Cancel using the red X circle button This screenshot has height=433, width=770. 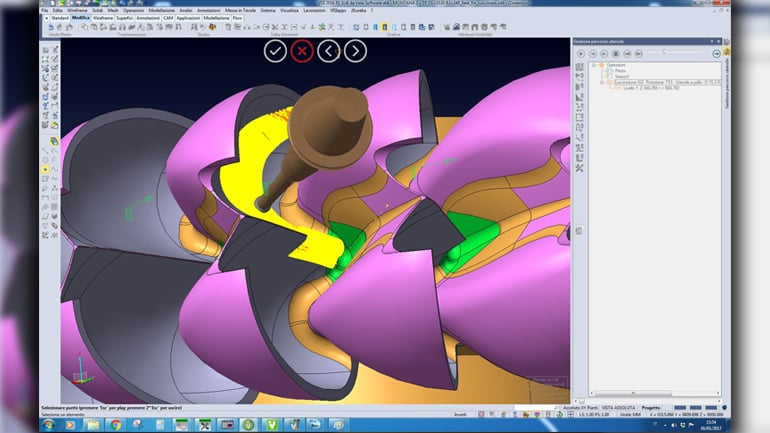[x=301, y=50]
